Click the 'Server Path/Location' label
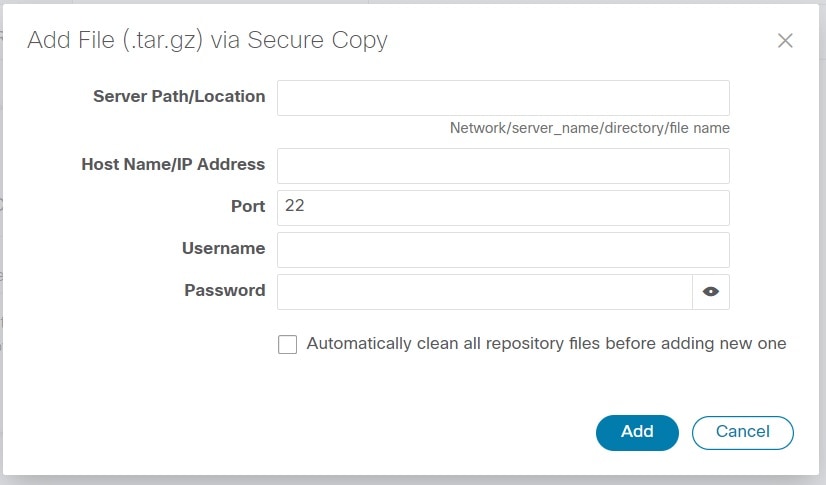Screen dimensions: 826x485 click(179, 96)
